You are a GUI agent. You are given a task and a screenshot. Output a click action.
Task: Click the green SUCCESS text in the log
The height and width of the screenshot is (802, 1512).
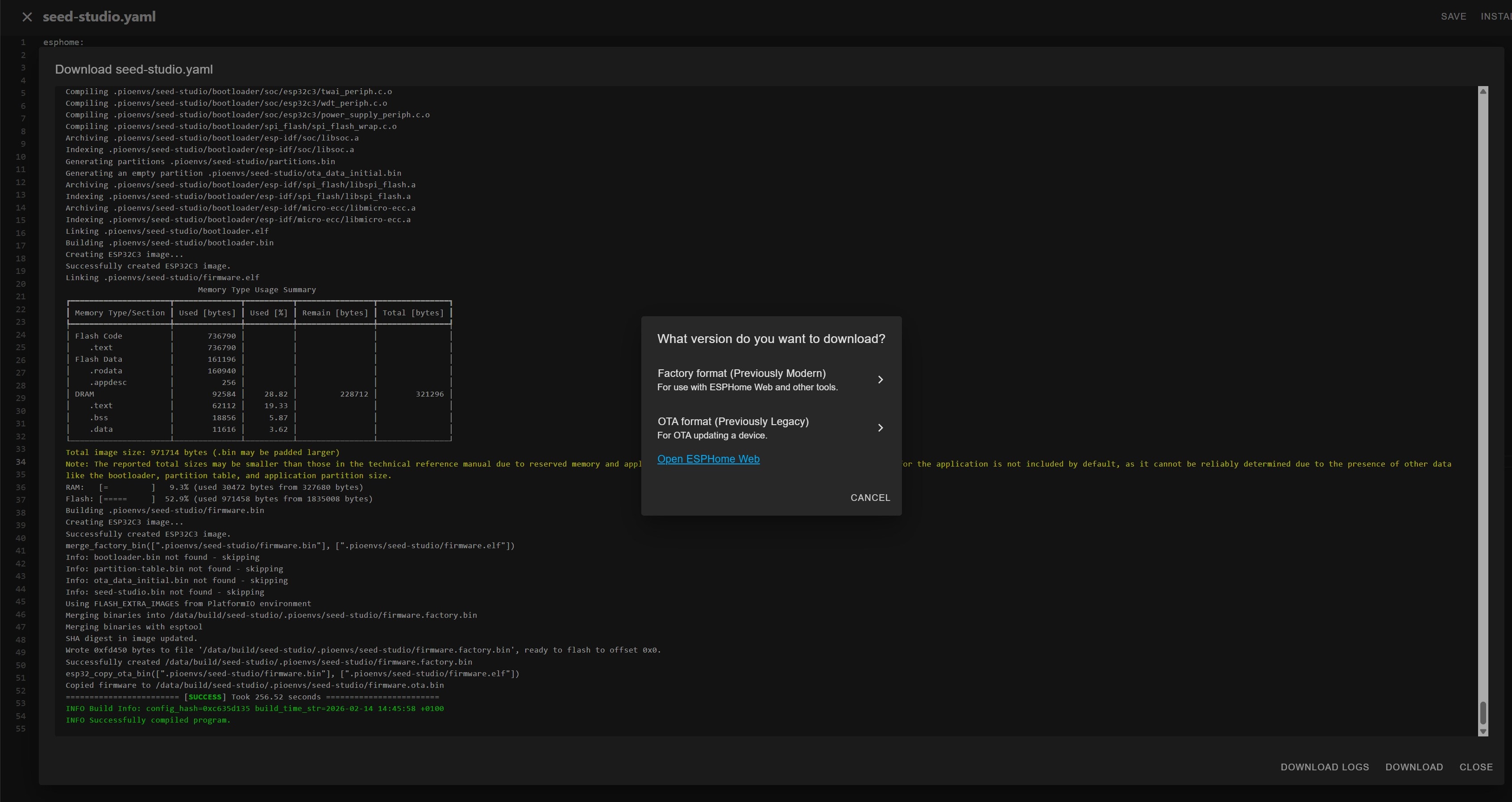pos(204,697)
